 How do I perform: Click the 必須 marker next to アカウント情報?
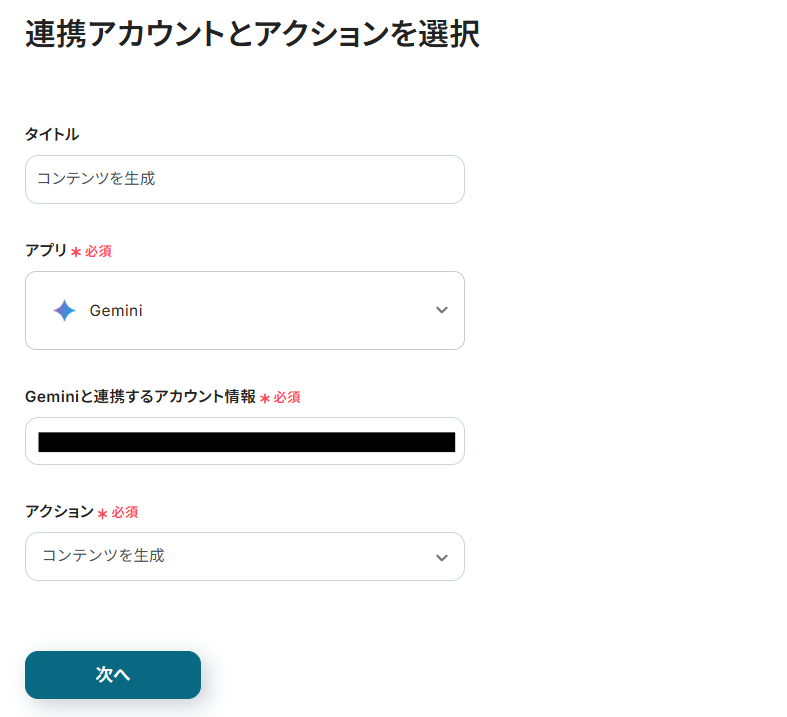pyautogui.click(x=287, y=397)
